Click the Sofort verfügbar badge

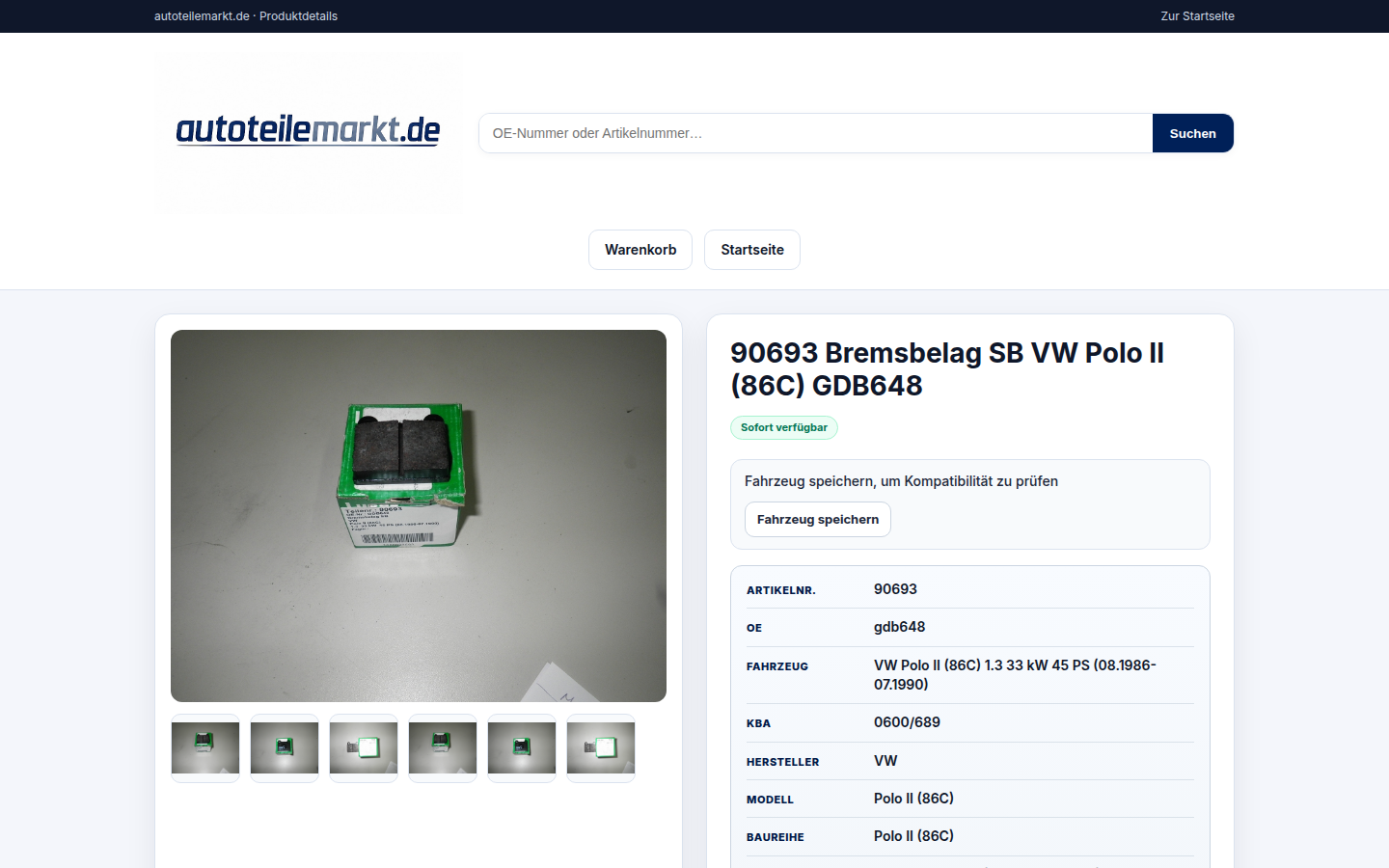pos(784,427)
